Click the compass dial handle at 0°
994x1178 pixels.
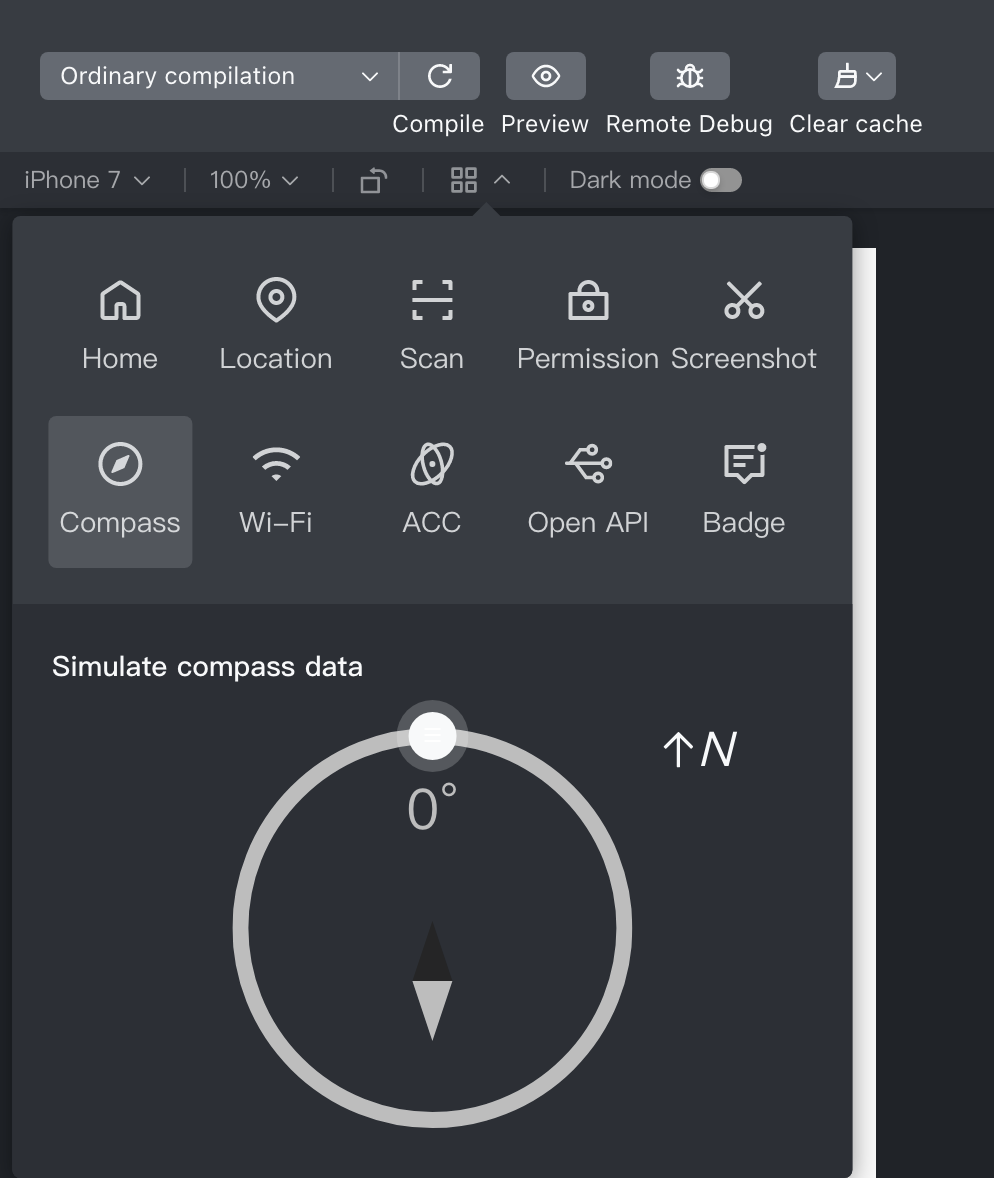coord(432,736)
